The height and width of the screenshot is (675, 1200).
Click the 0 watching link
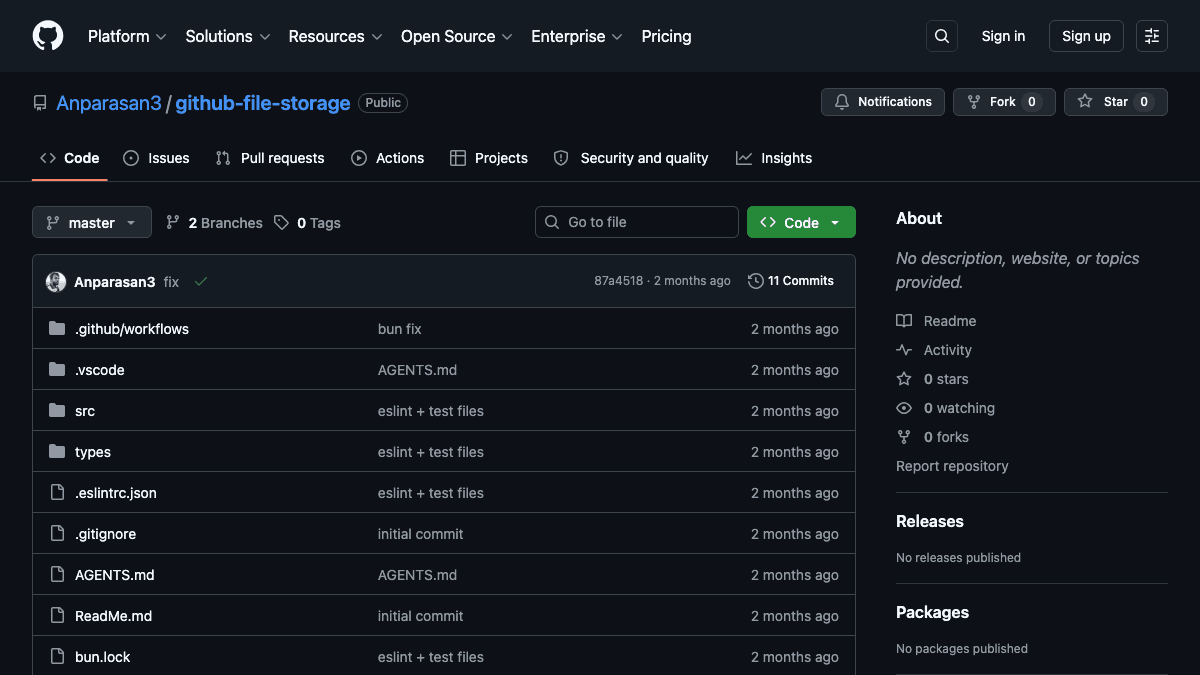coord(945,408)
